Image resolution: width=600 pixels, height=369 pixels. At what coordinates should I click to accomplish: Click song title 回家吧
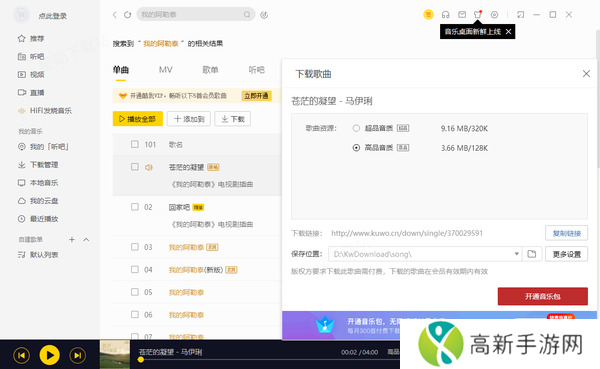179,207
